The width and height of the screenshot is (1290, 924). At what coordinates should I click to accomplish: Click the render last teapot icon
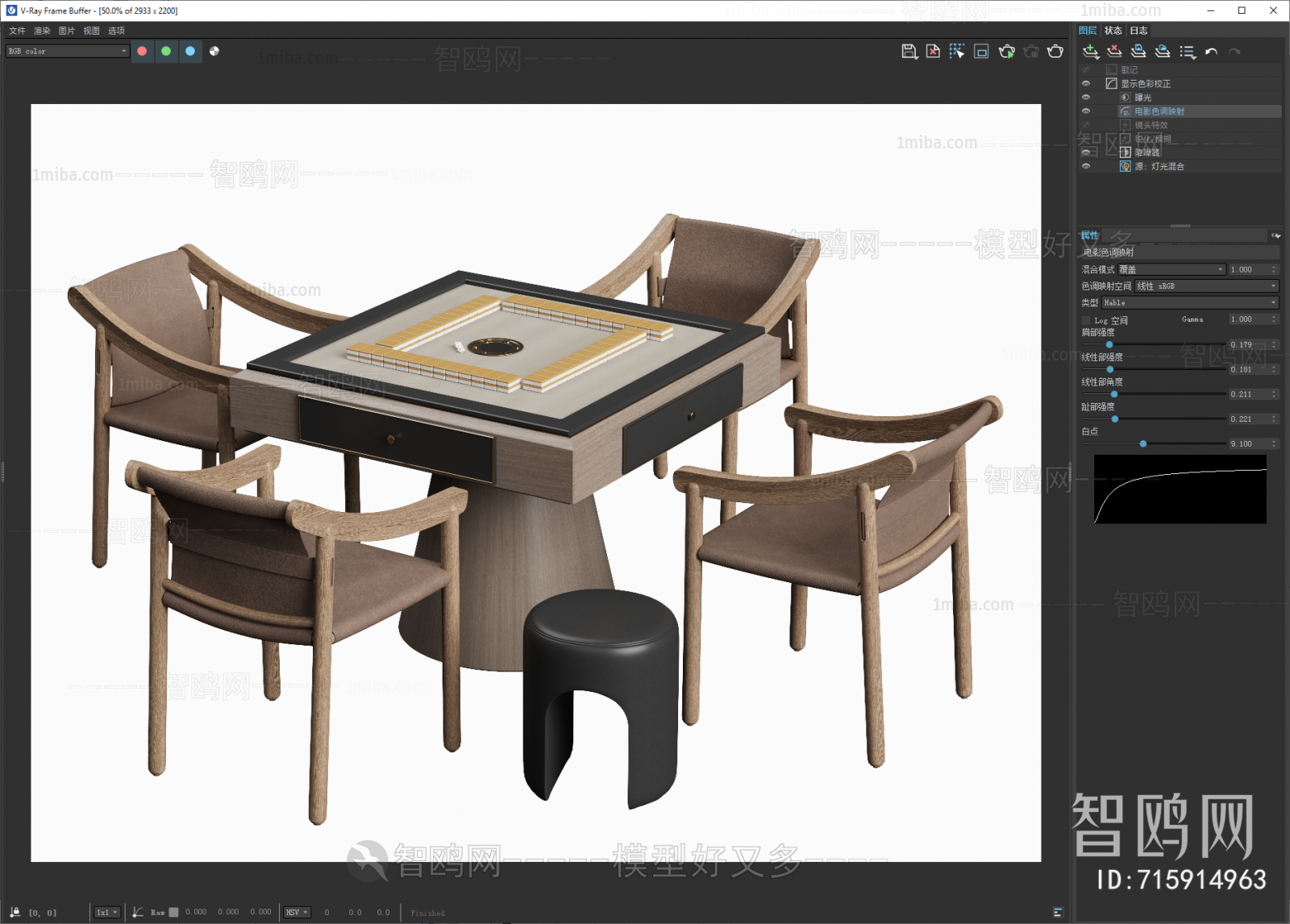pos(1055,52)
